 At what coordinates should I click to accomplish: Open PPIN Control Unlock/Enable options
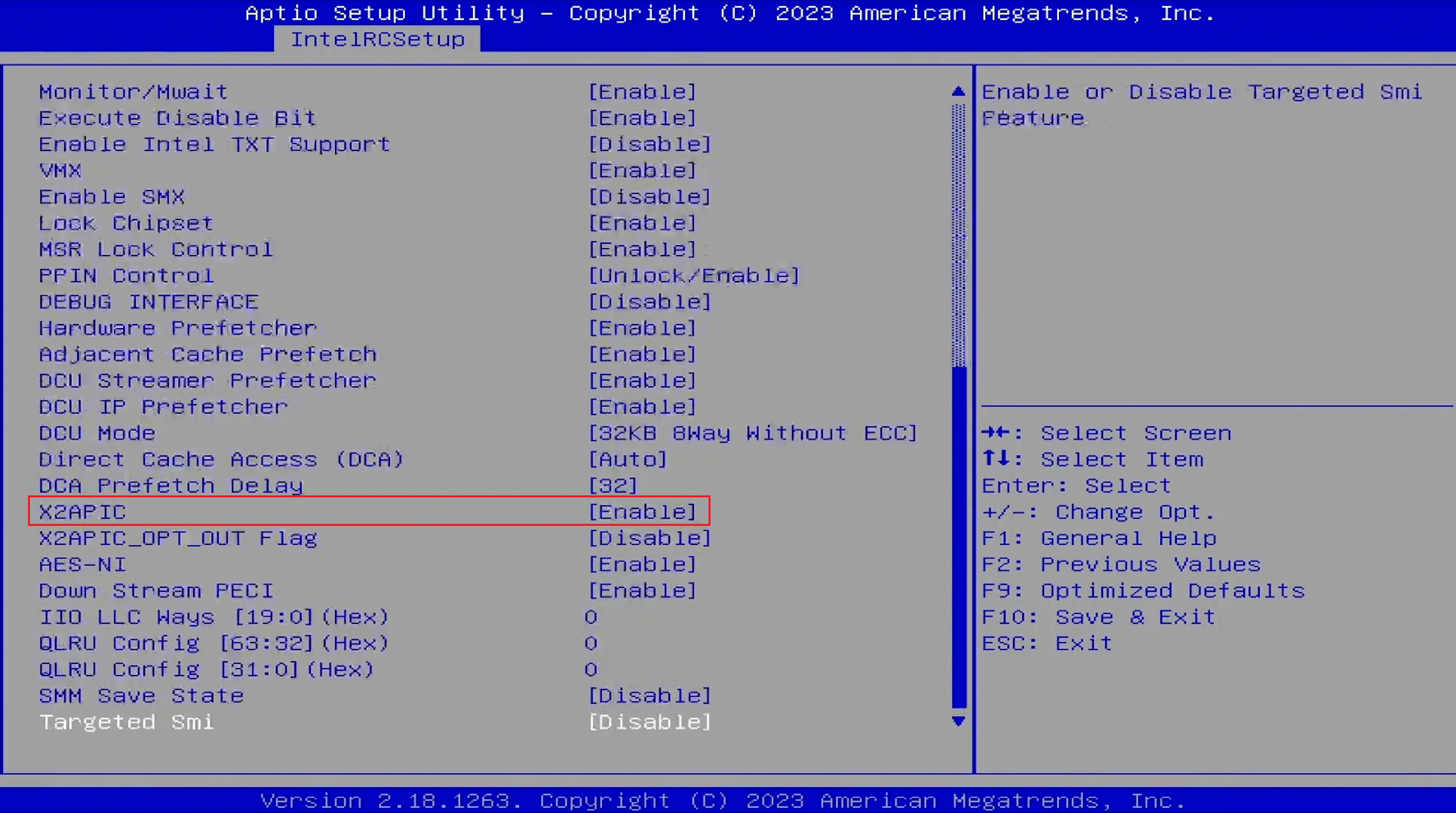point(694,275)
